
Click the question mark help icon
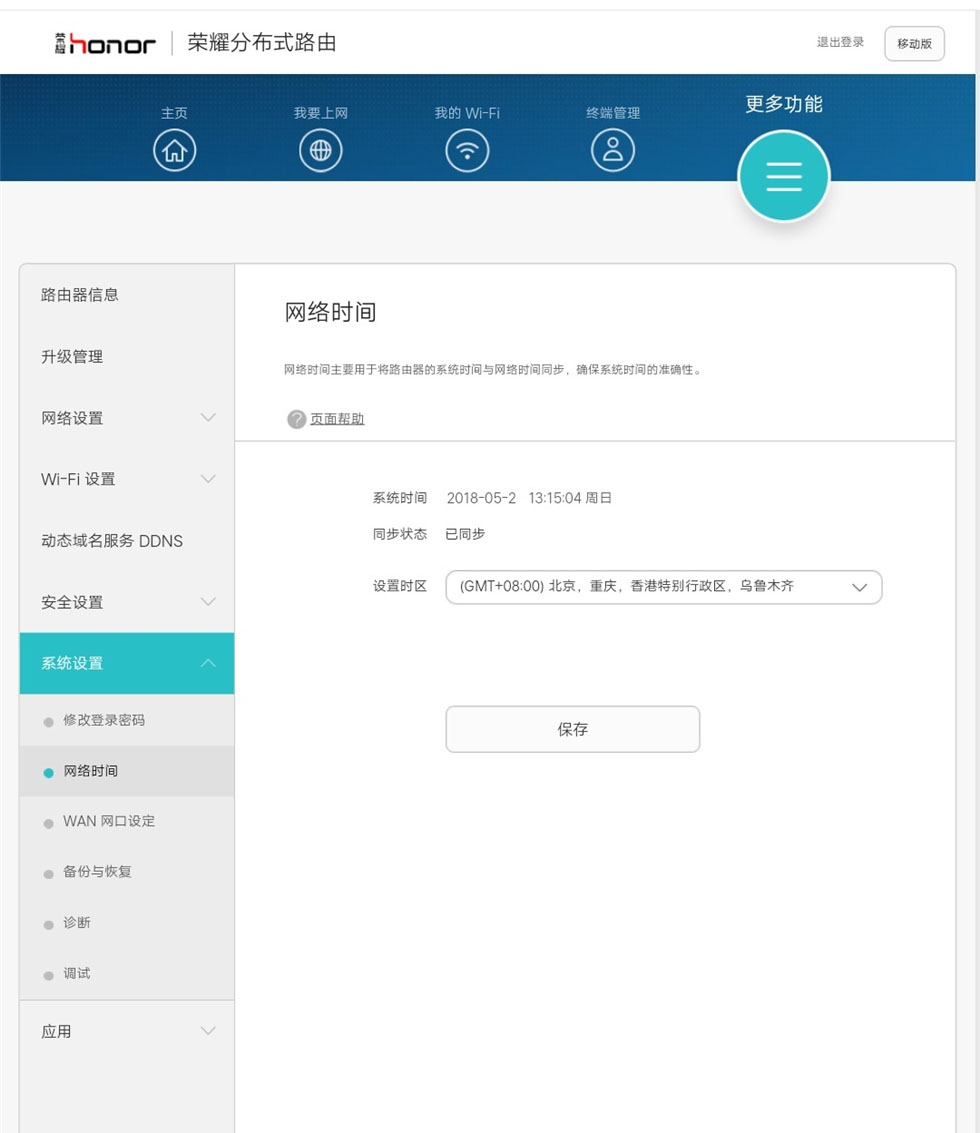(x=296, y=419)
